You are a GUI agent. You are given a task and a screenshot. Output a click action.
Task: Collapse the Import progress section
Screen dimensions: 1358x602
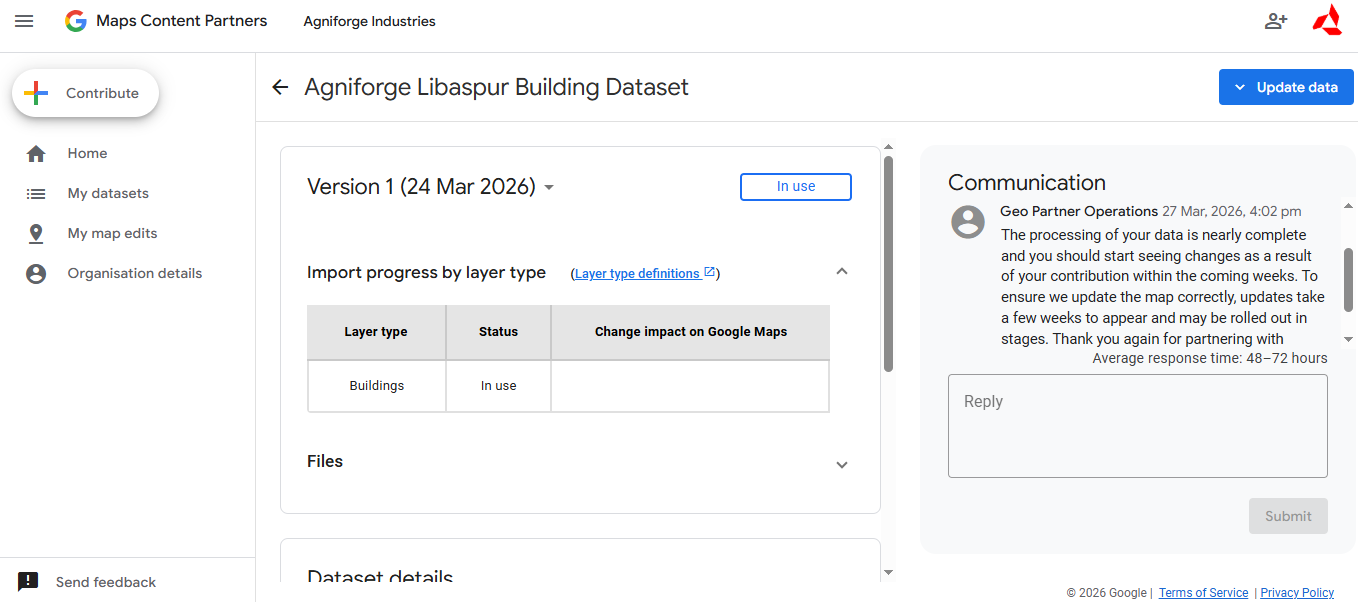tap(841, 272)
